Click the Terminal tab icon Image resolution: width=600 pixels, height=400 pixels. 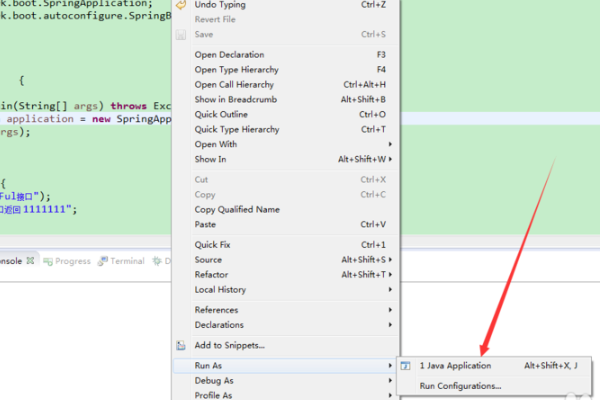[x=103, y=261]
